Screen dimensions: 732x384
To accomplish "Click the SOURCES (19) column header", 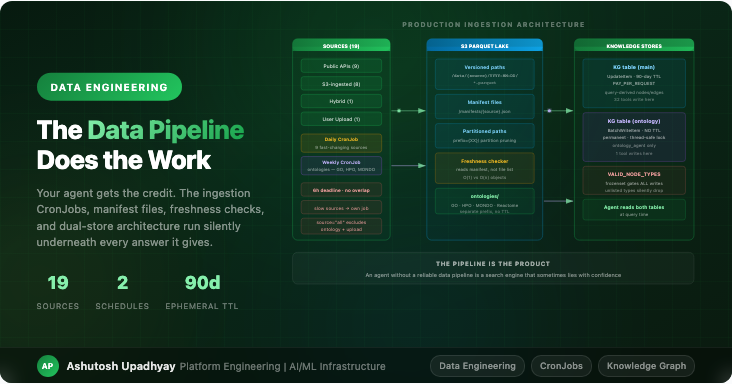I will [x=341, y=45].
